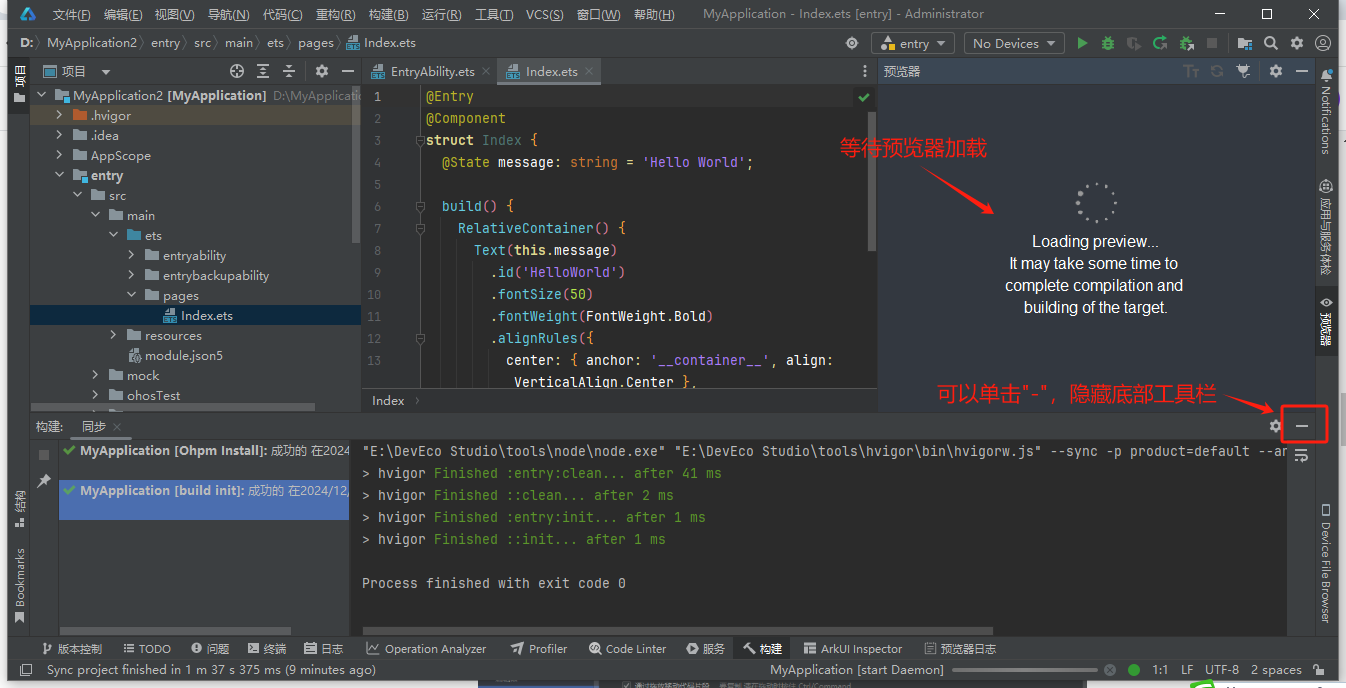Open the entry module dropdown
This screenshot has width=1346, height=688.
pyautogui.click(x=914, y=43)
